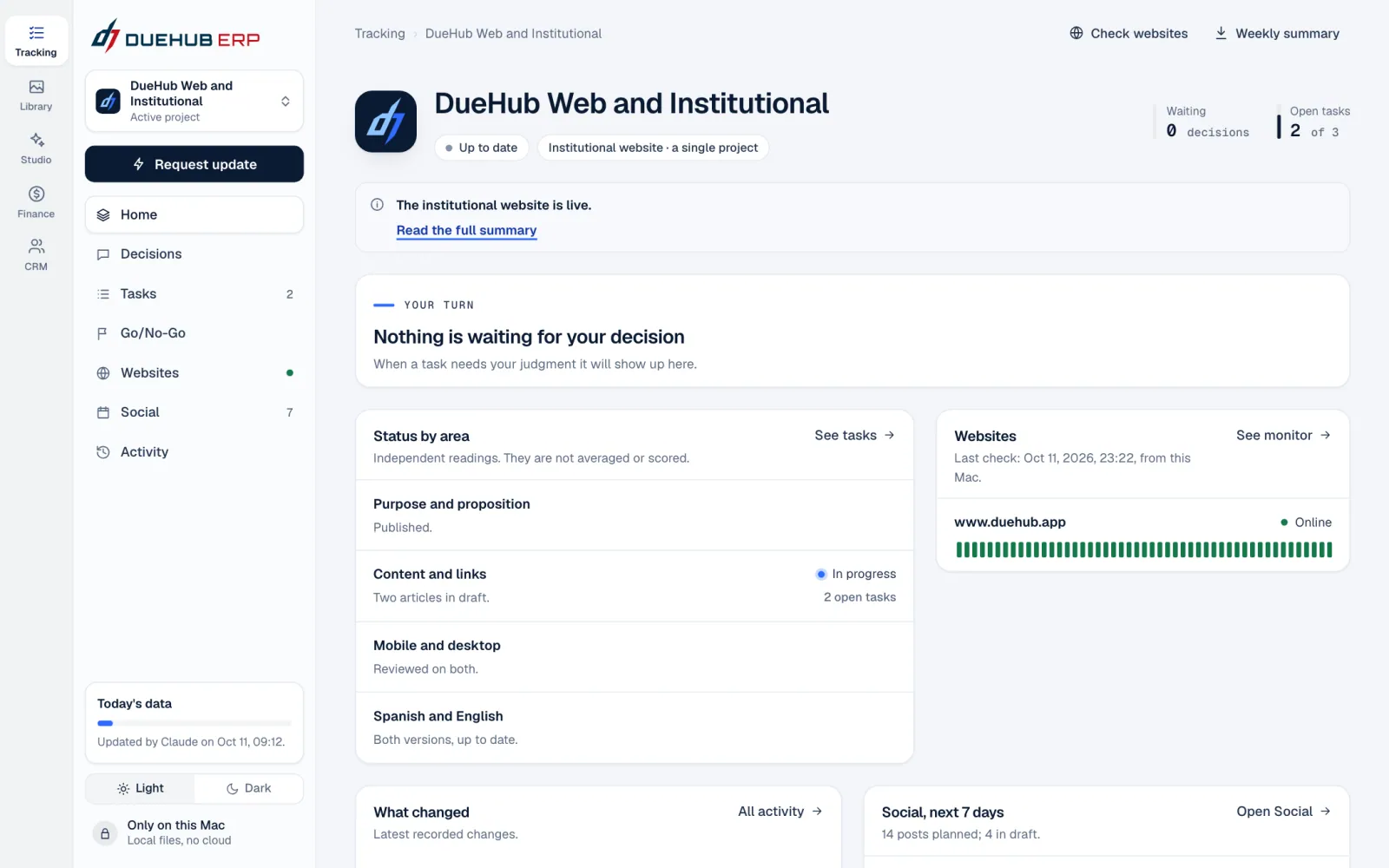Select the Content and links row
This screenshot has width=1389, height=868.
(x=635, y=586)
